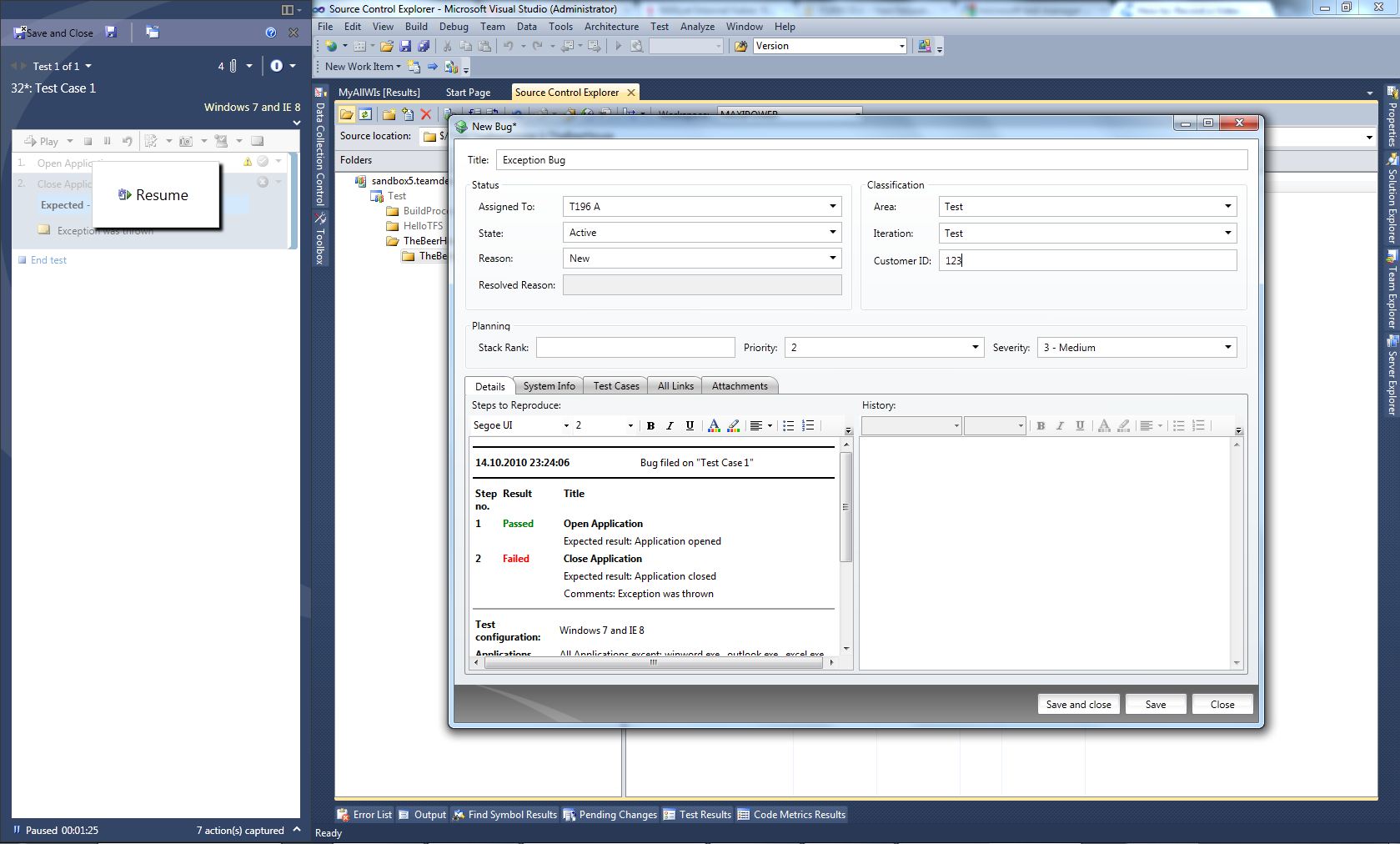Click the bulleted list icon in Steps to Reproduce

click(x=788, y=425)
